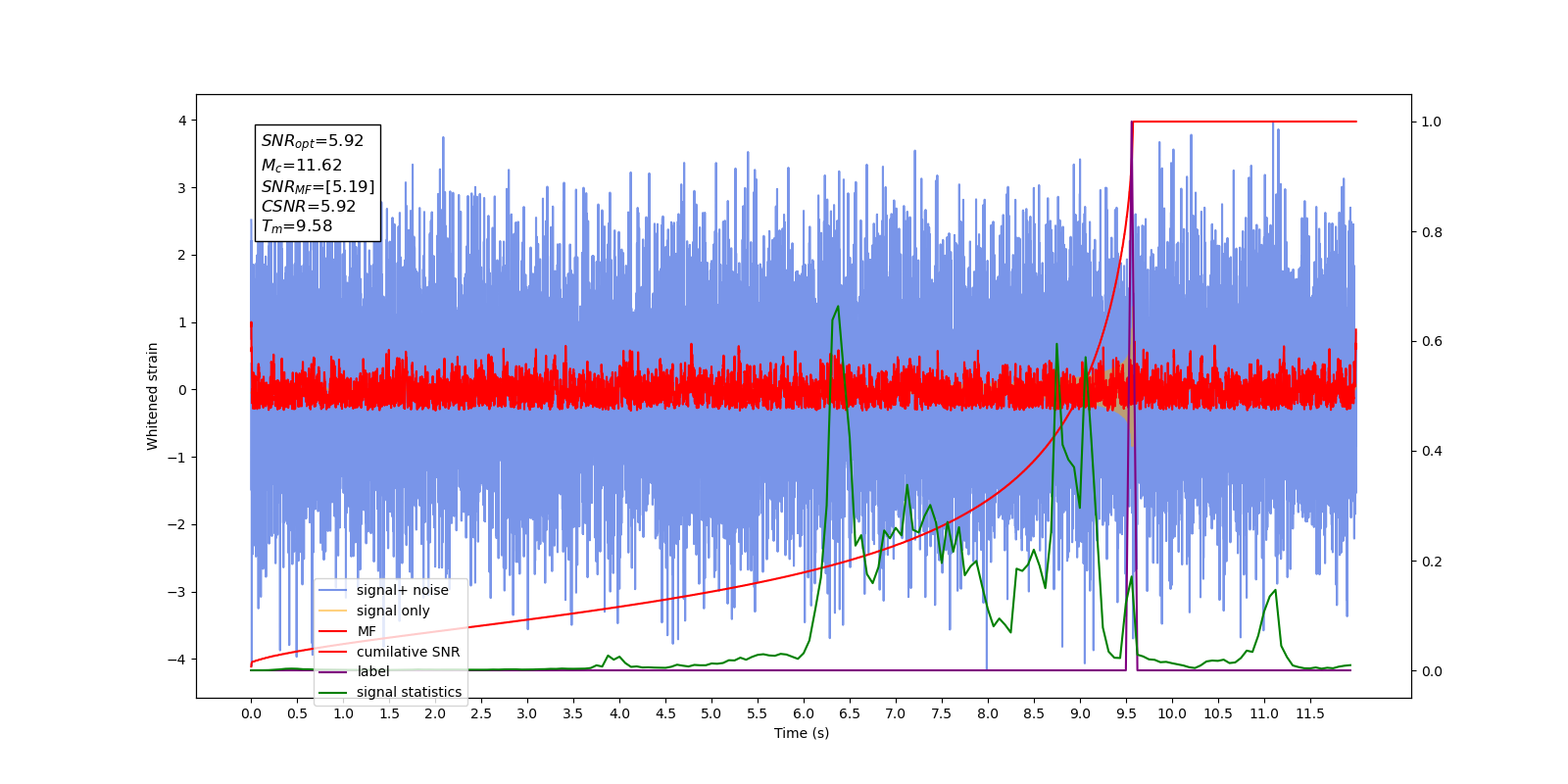The image size is (1568, 784).
Task: Click the left y-axis tick label 0
Action: [182, 390]
